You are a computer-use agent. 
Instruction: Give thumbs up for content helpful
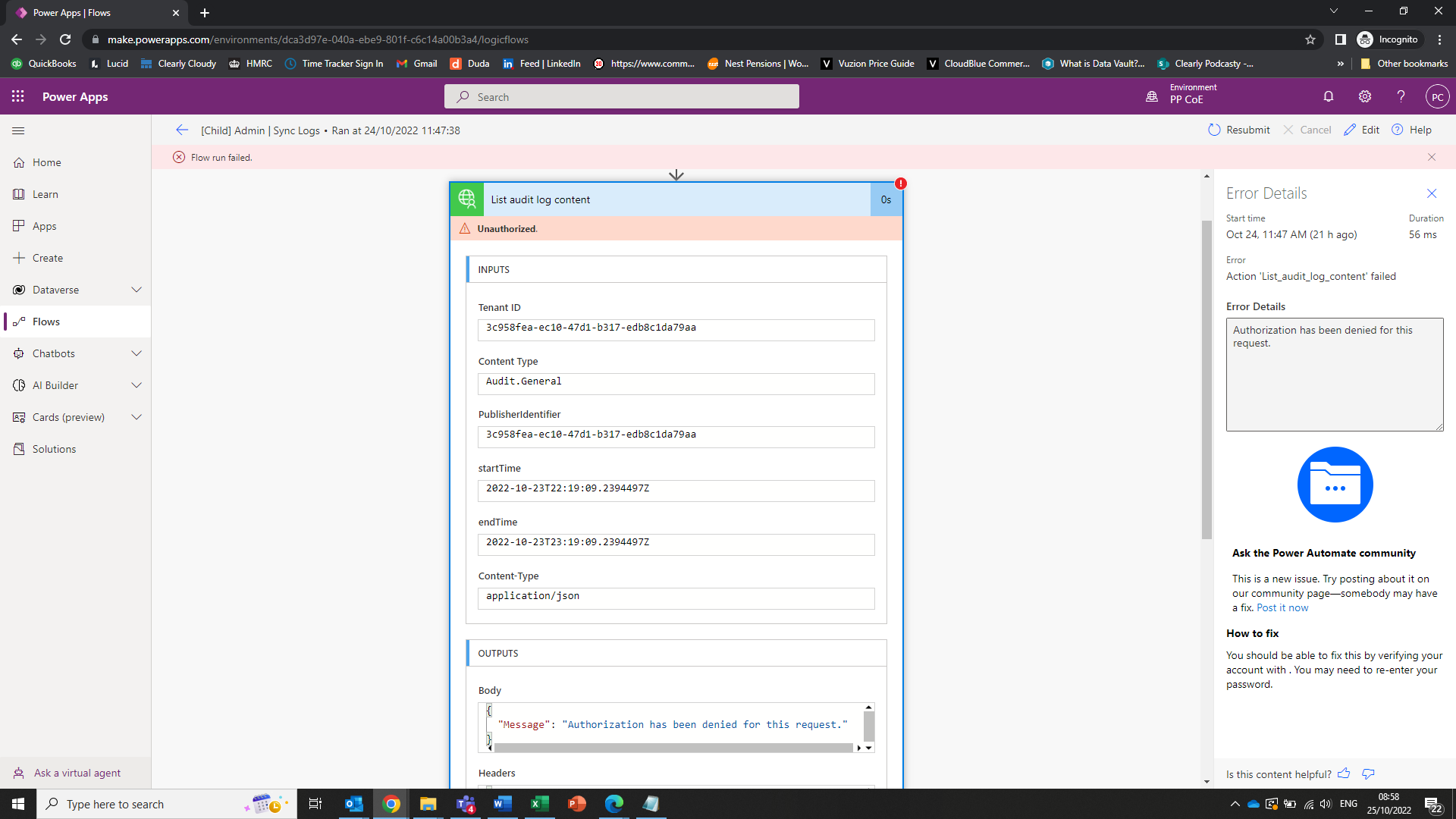[1344, 773]
